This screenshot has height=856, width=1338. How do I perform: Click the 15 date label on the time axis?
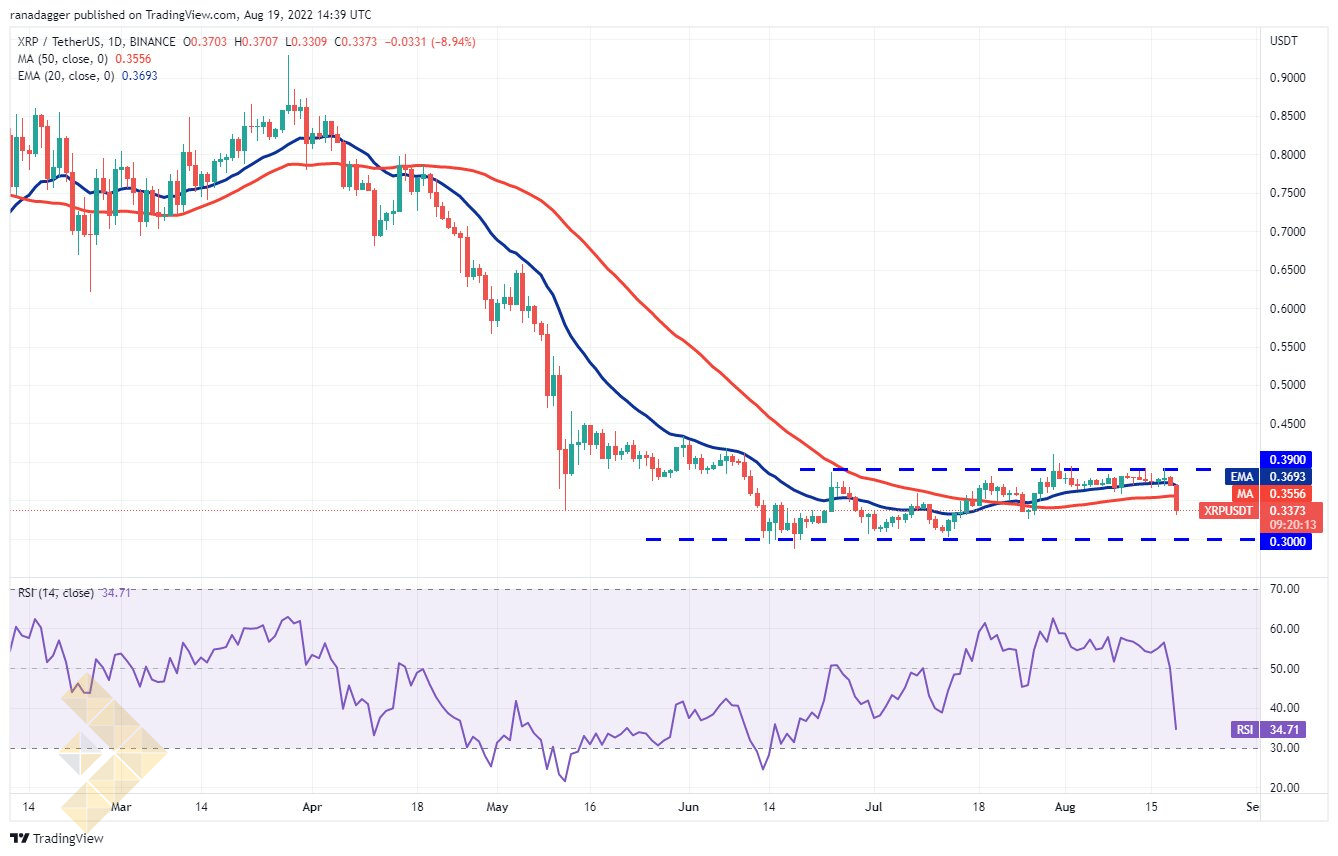(1151, 806)
